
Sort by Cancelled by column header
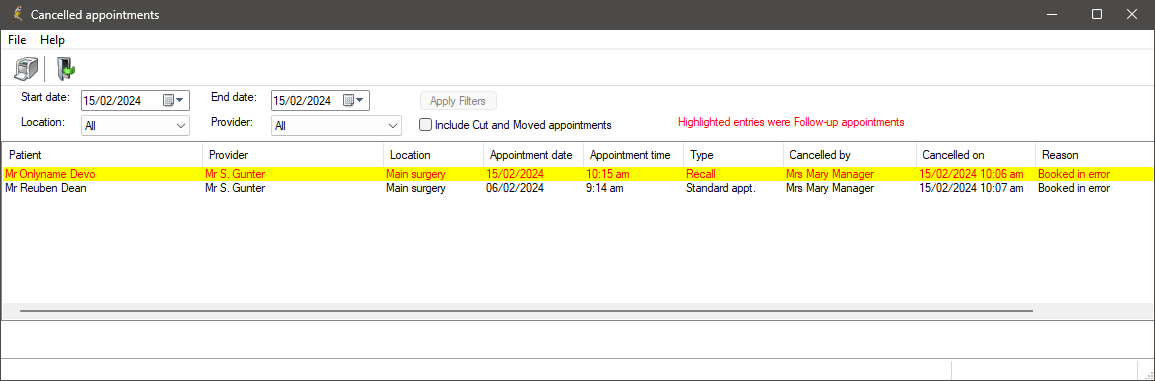850,155
